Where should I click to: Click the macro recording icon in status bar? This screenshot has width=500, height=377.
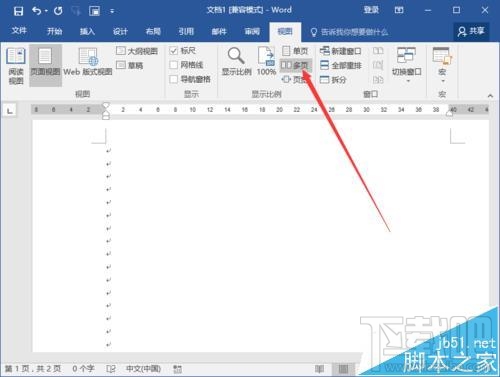pyautogui.click(x=177, y=369)
